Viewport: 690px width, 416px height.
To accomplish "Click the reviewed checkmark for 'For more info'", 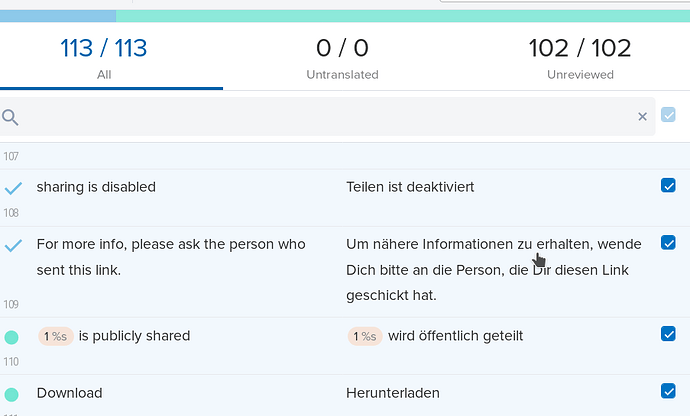I will coord(13,245).
